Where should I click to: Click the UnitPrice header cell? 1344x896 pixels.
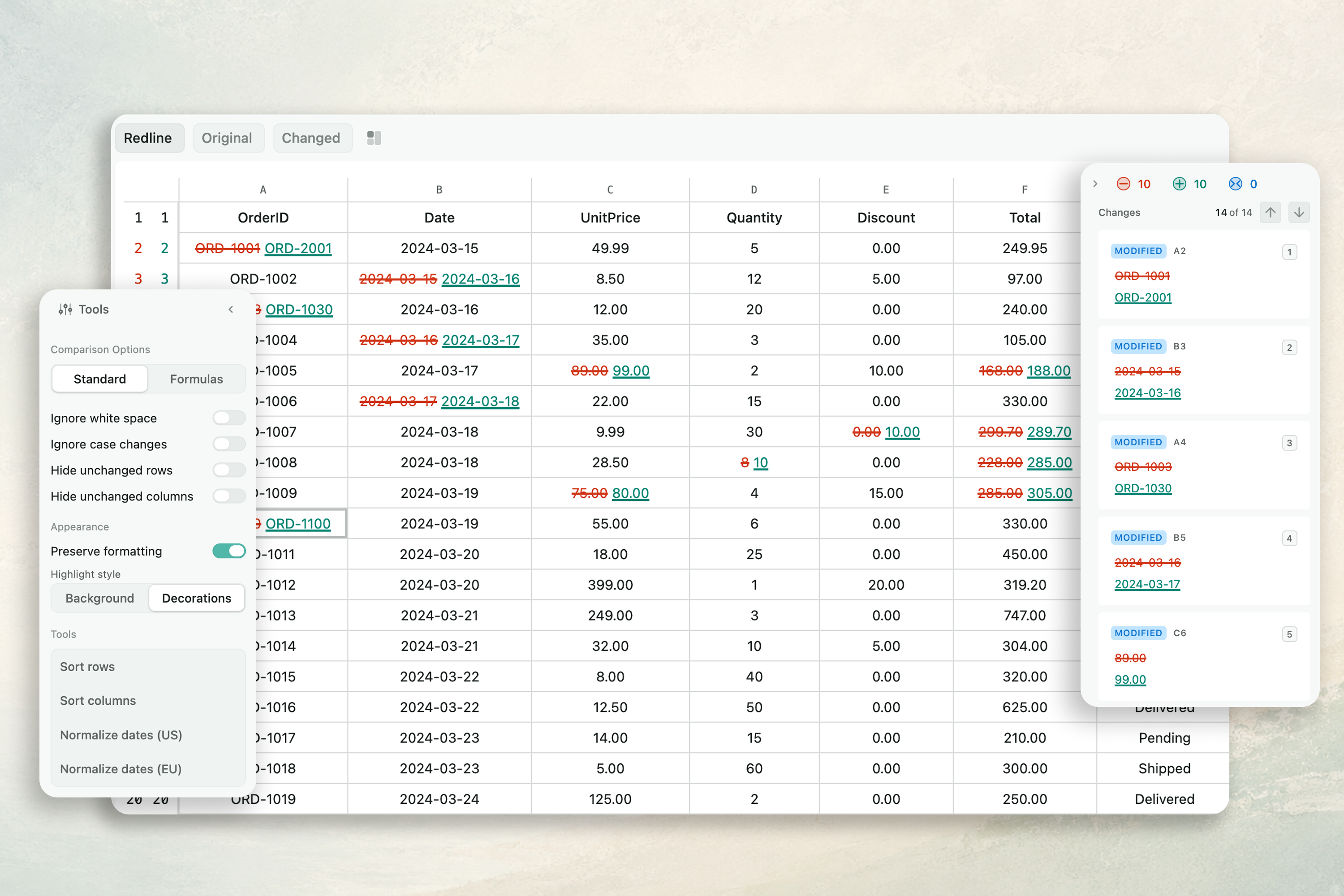point(610,218)
